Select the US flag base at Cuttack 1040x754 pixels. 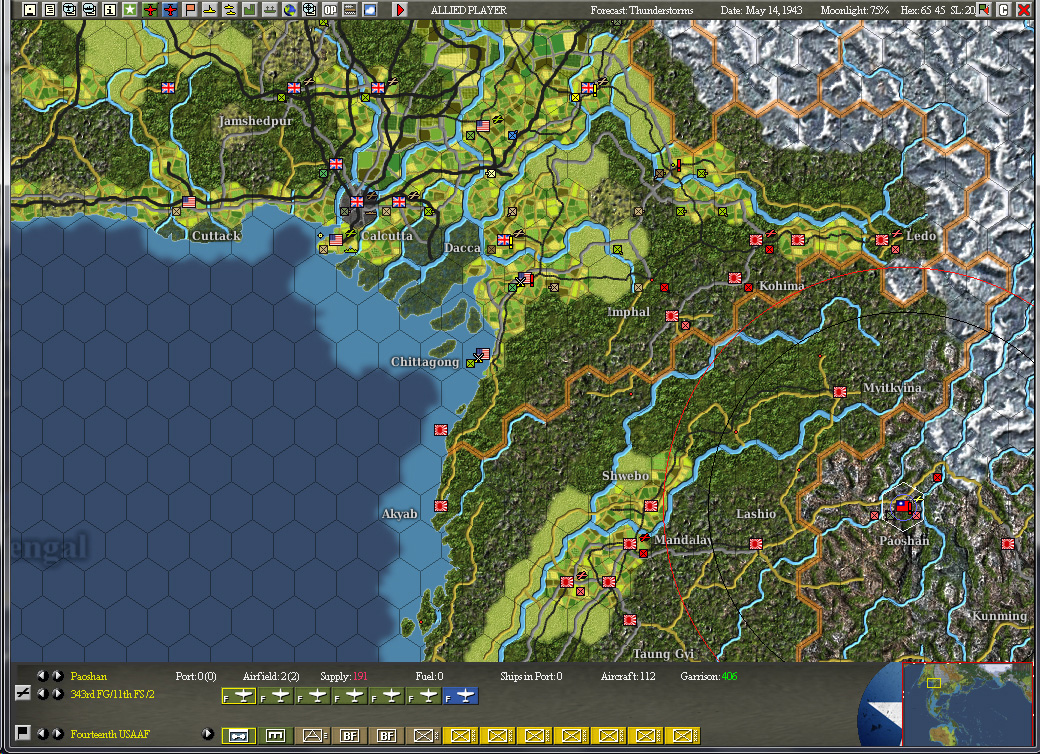click(189, 202)
